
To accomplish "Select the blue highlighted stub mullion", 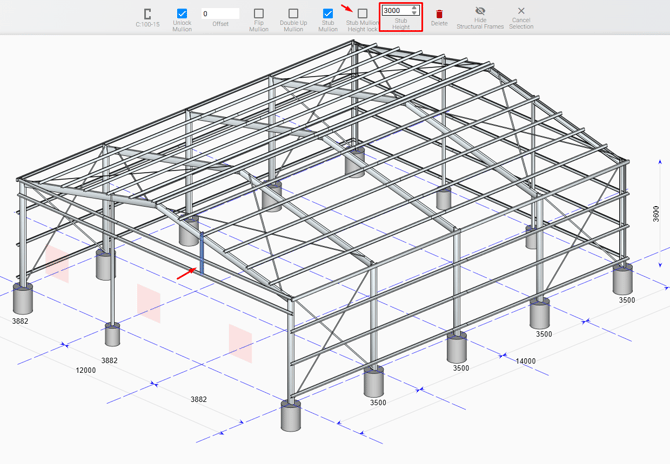I will click(x=202, y=254).
